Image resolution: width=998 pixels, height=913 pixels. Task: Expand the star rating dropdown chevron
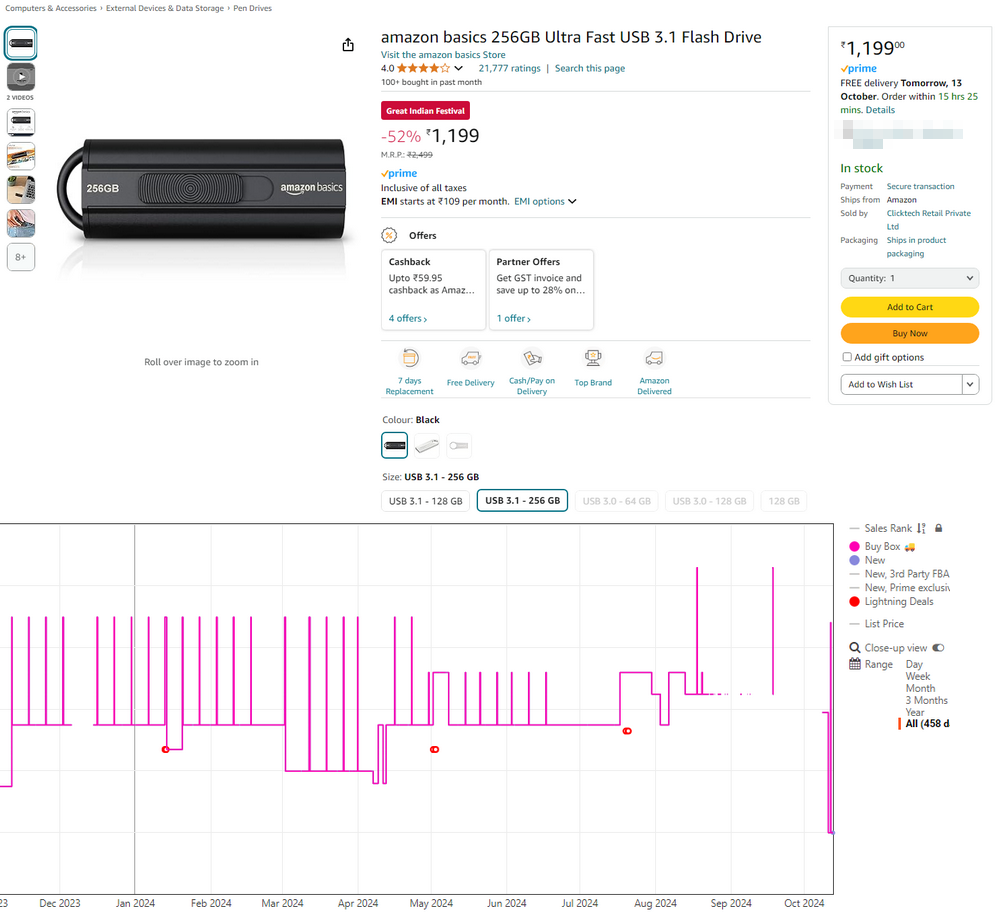point(458,68)
